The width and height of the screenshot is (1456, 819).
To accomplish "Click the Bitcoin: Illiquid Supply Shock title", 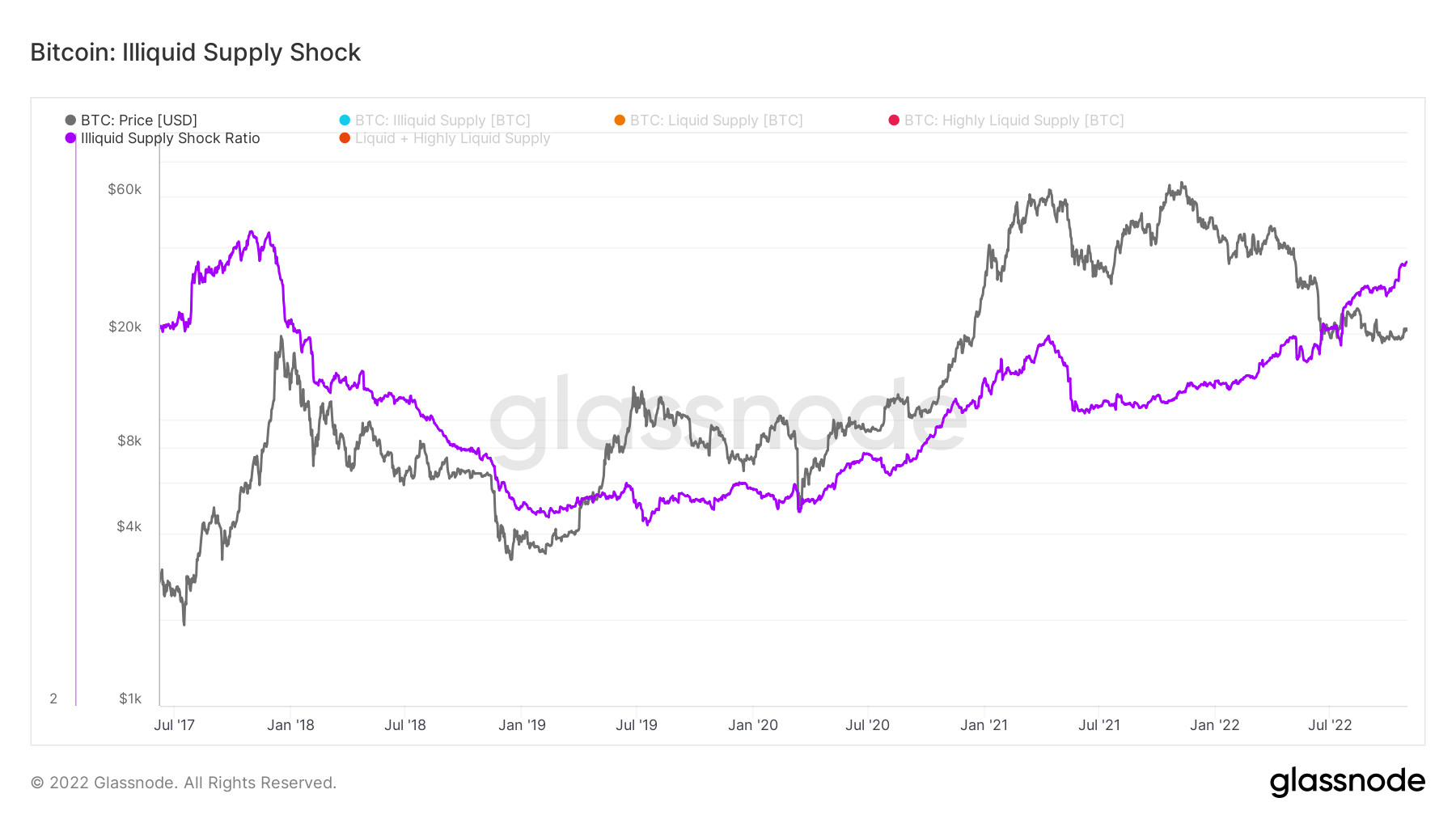I will [195, 53].
